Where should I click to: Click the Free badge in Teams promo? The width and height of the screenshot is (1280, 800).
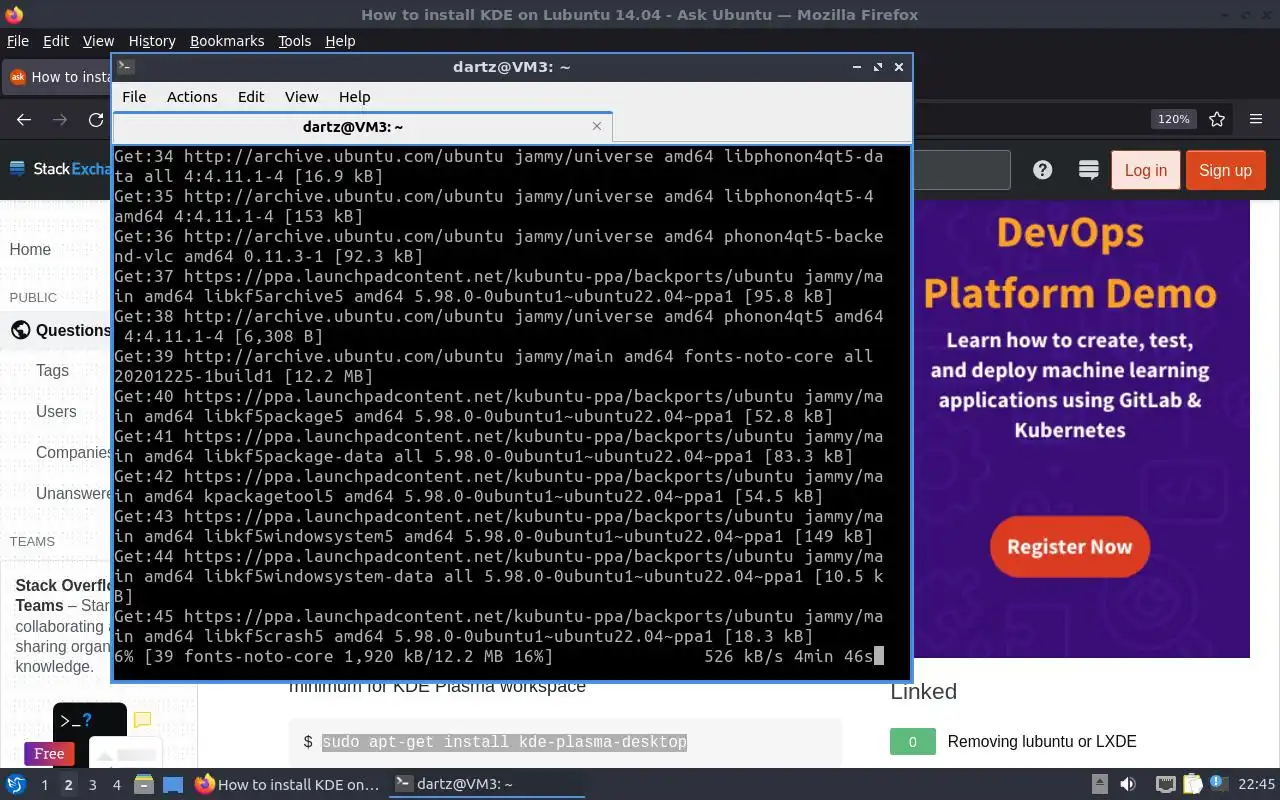coord(49,754)
